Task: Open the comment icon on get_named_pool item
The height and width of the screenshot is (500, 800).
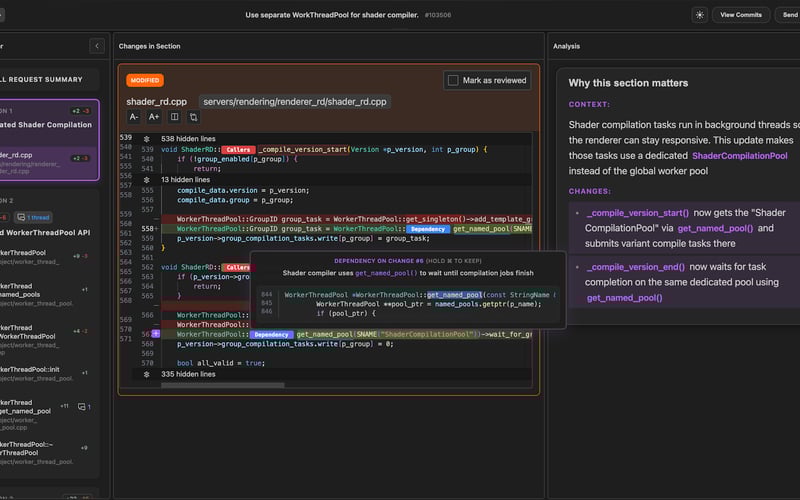Action: [84, 407]
